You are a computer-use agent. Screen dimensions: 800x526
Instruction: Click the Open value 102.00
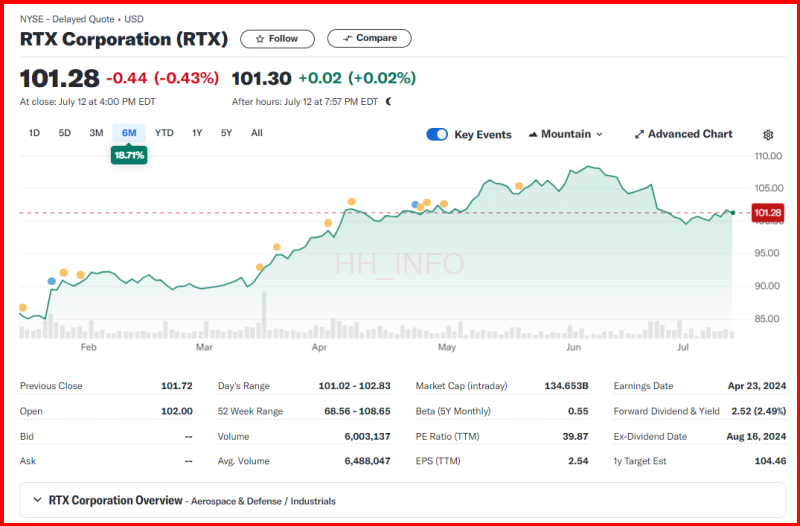tap(177, 411)
